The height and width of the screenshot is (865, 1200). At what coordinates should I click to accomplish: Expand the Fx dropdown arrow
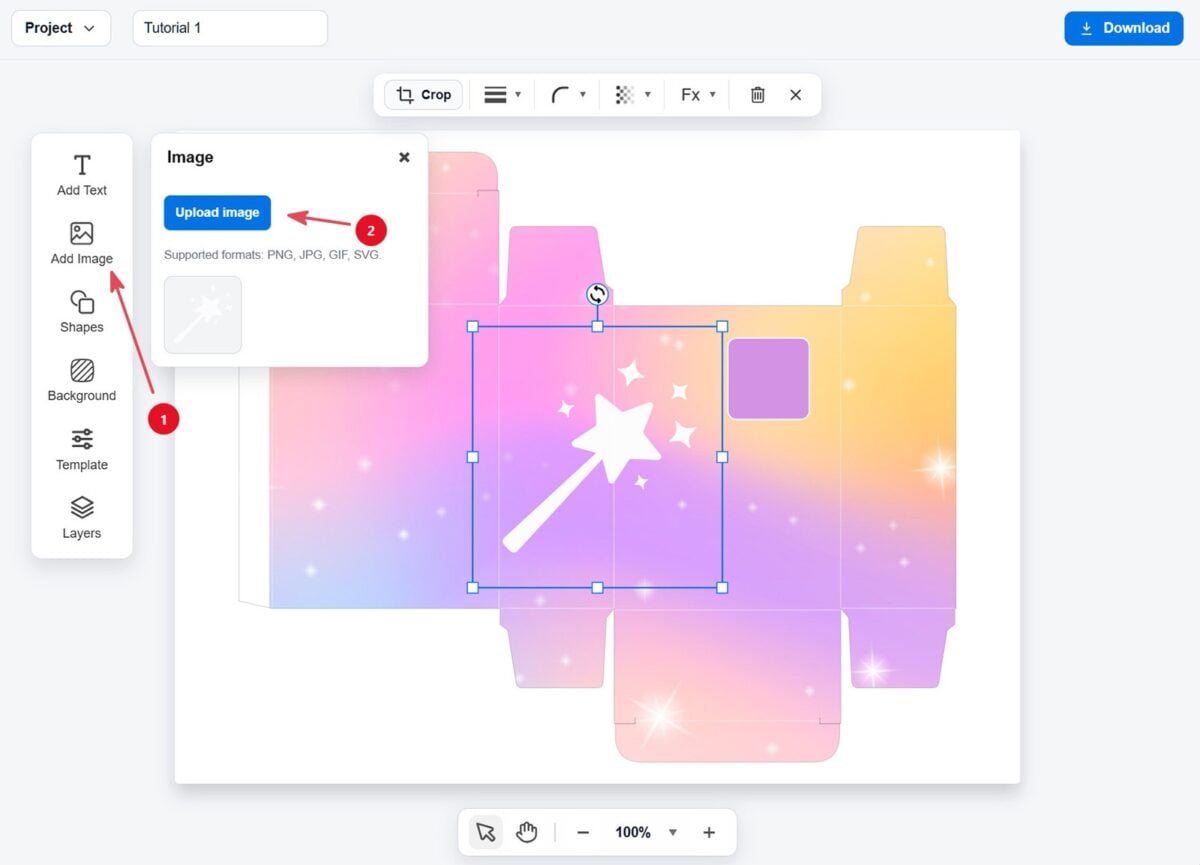[713, 94]
